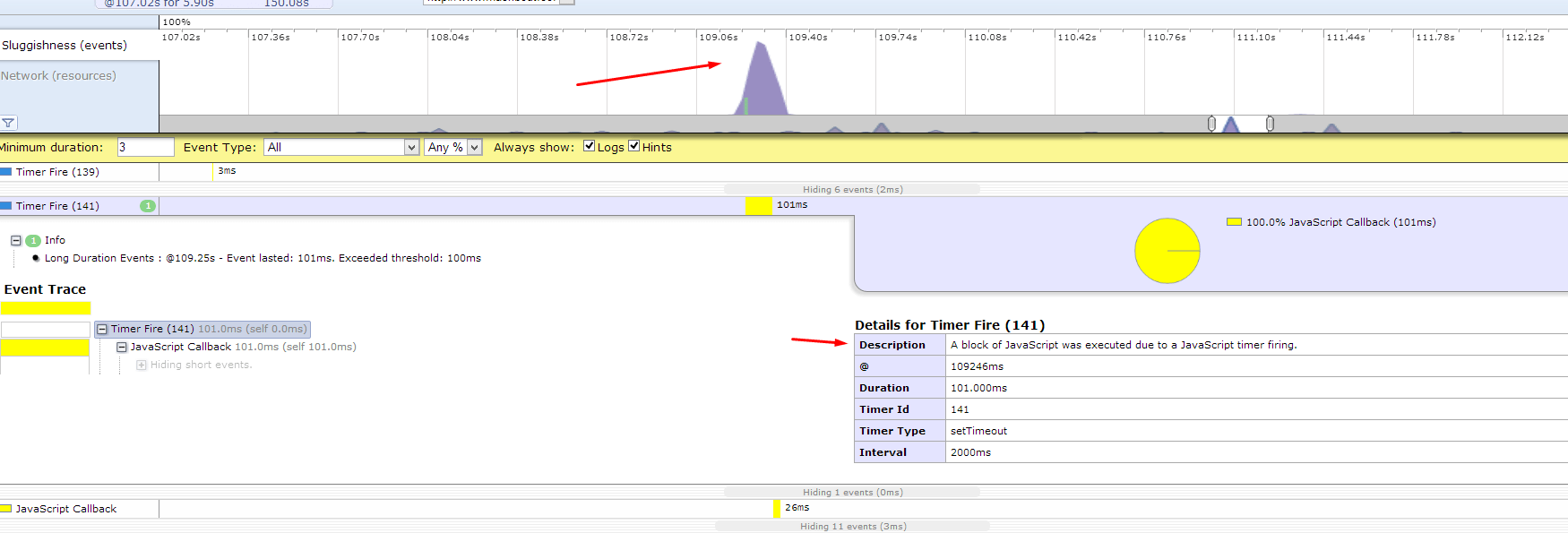Show the Hiding 11 events (3ms) group
Image resolution: width=1568 pixels, height=533 pixels.
[x=853, y=526]
